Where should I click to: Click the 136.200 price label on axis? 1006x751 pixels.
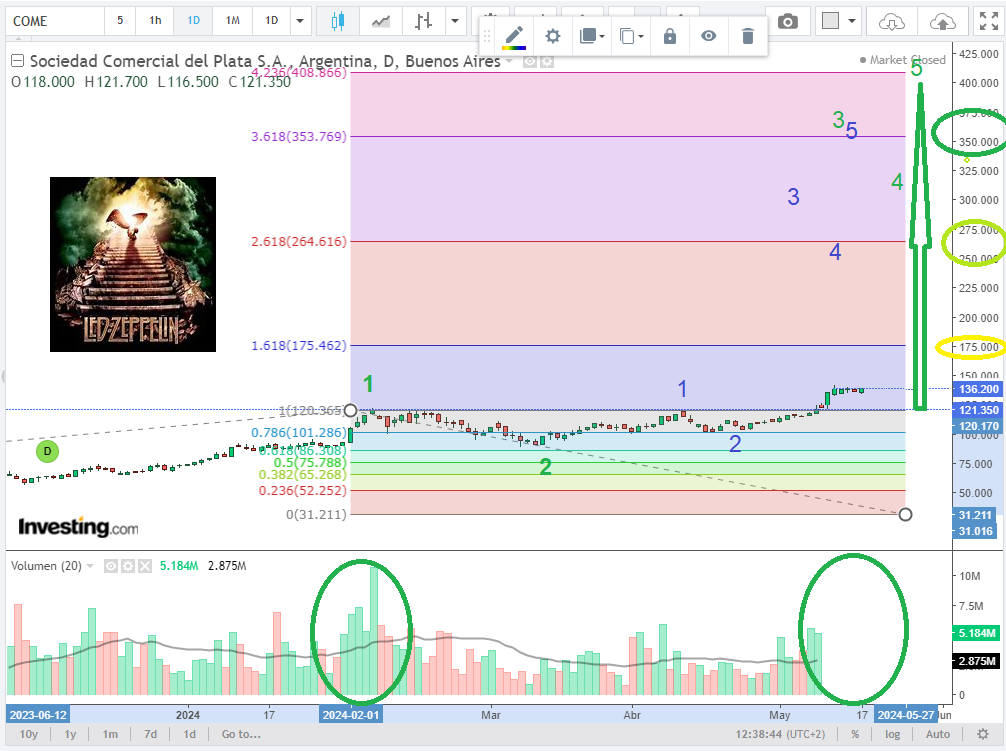(x=978, y=389)
